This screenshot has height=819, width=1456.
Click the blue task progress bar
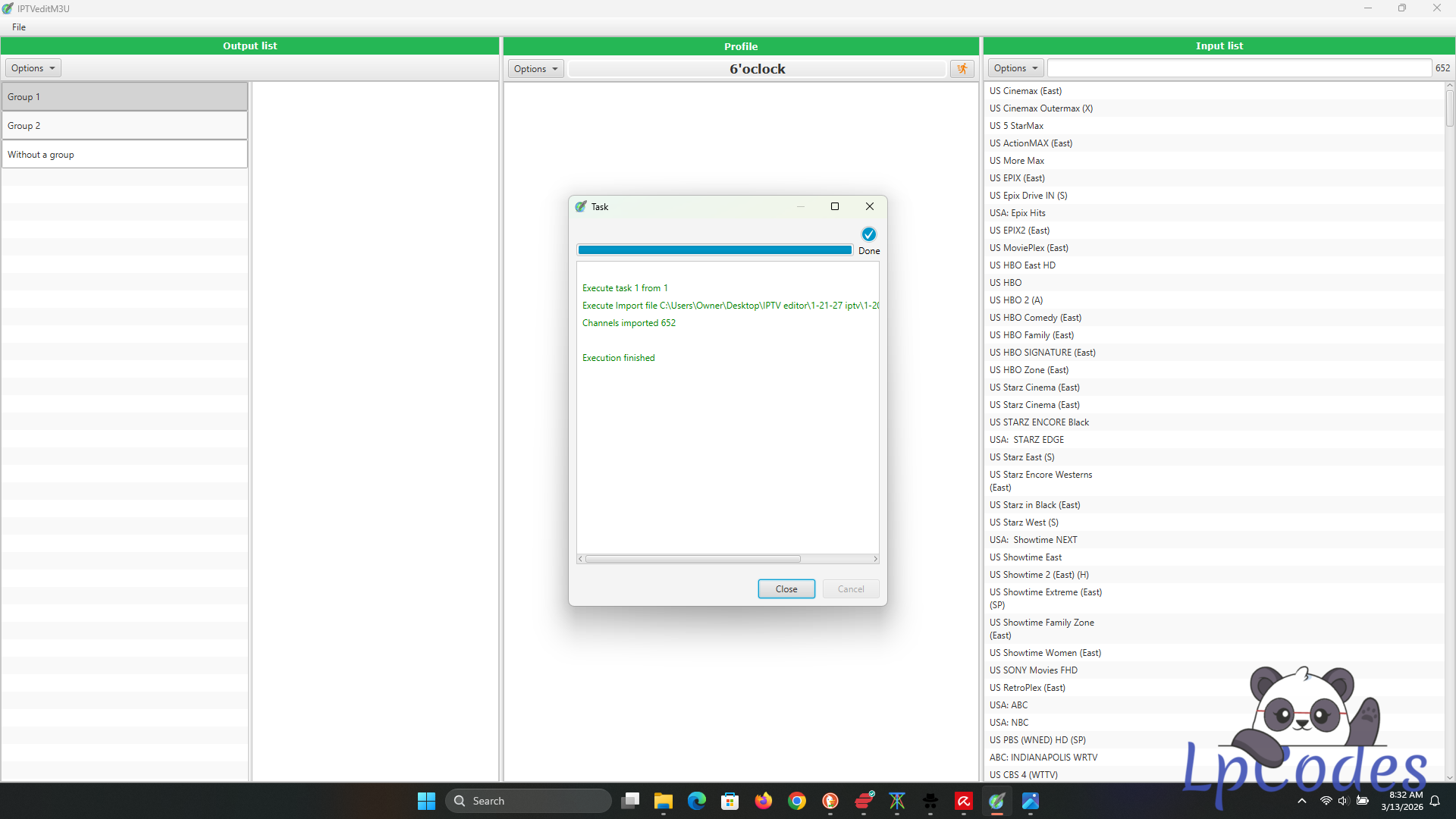[x=714, y=250]
